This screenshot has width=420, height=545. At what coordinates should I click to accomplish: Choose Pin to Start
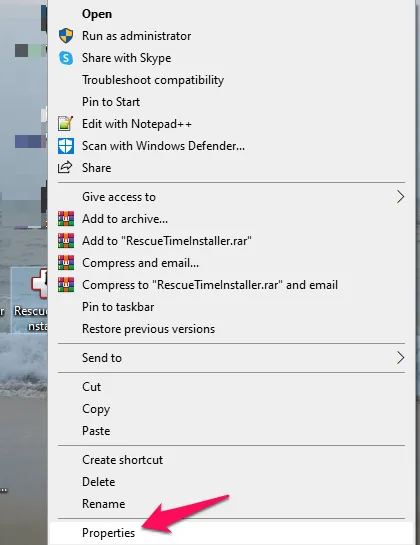pos(231,102)
